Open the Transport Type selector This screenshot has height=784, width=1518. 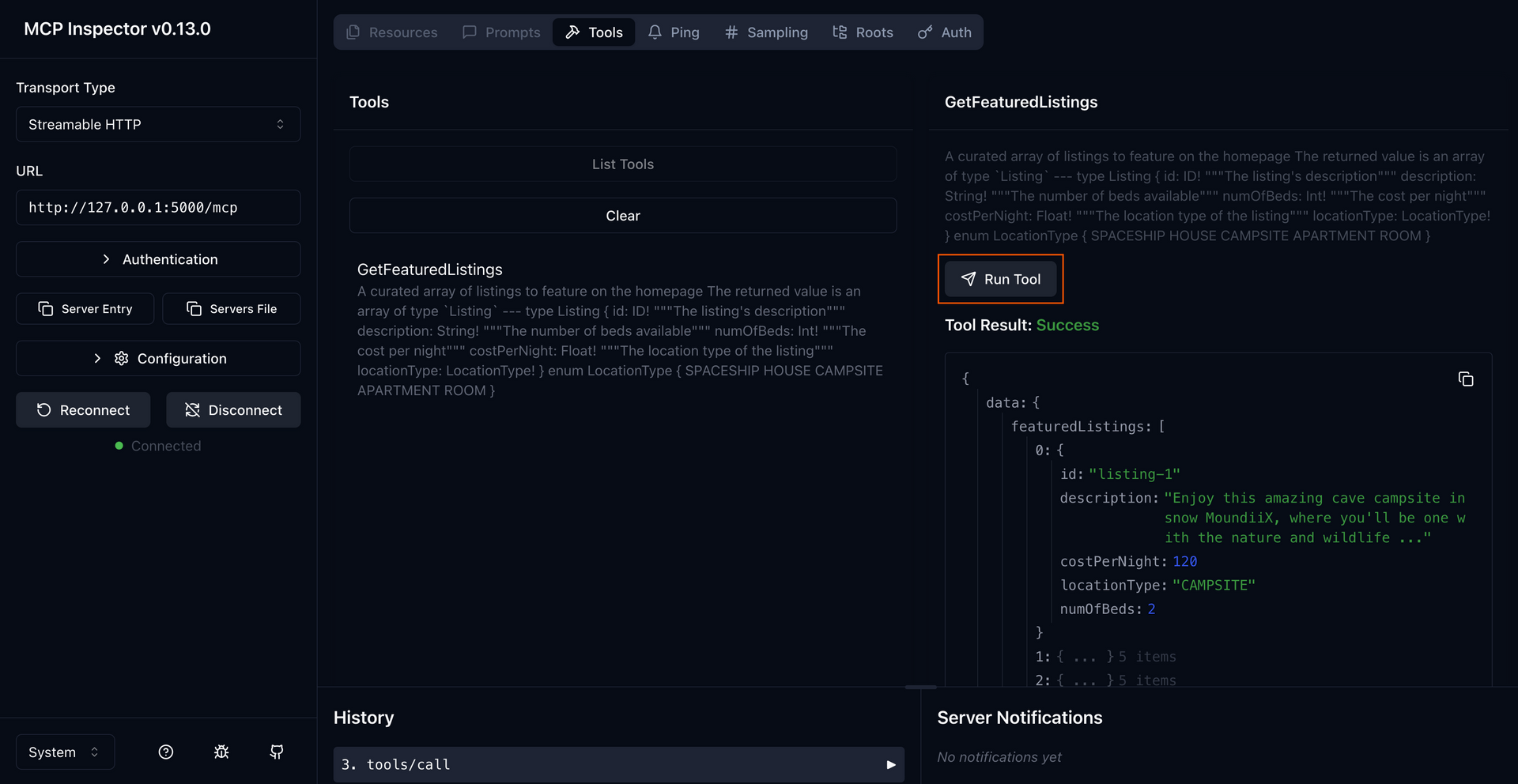[x=157, y=124]
